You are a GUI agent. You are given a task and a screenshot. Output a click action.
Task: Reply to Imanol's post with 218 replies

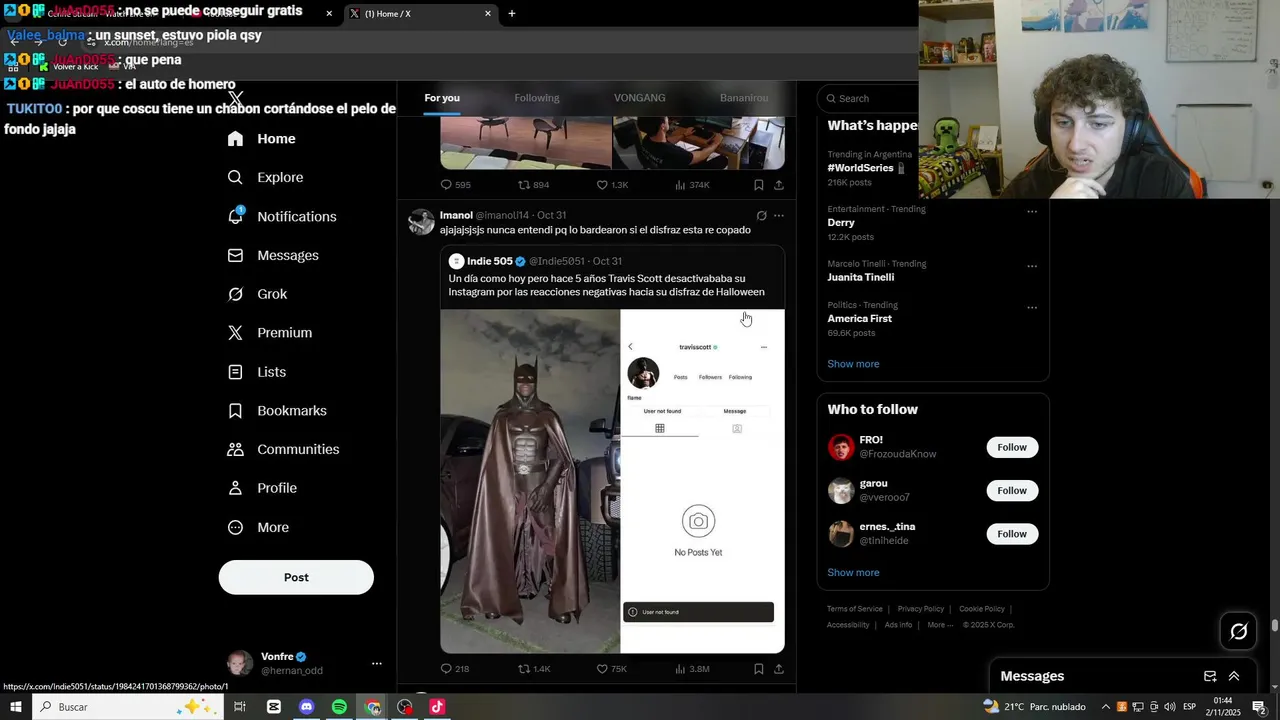tap(455, 669)
